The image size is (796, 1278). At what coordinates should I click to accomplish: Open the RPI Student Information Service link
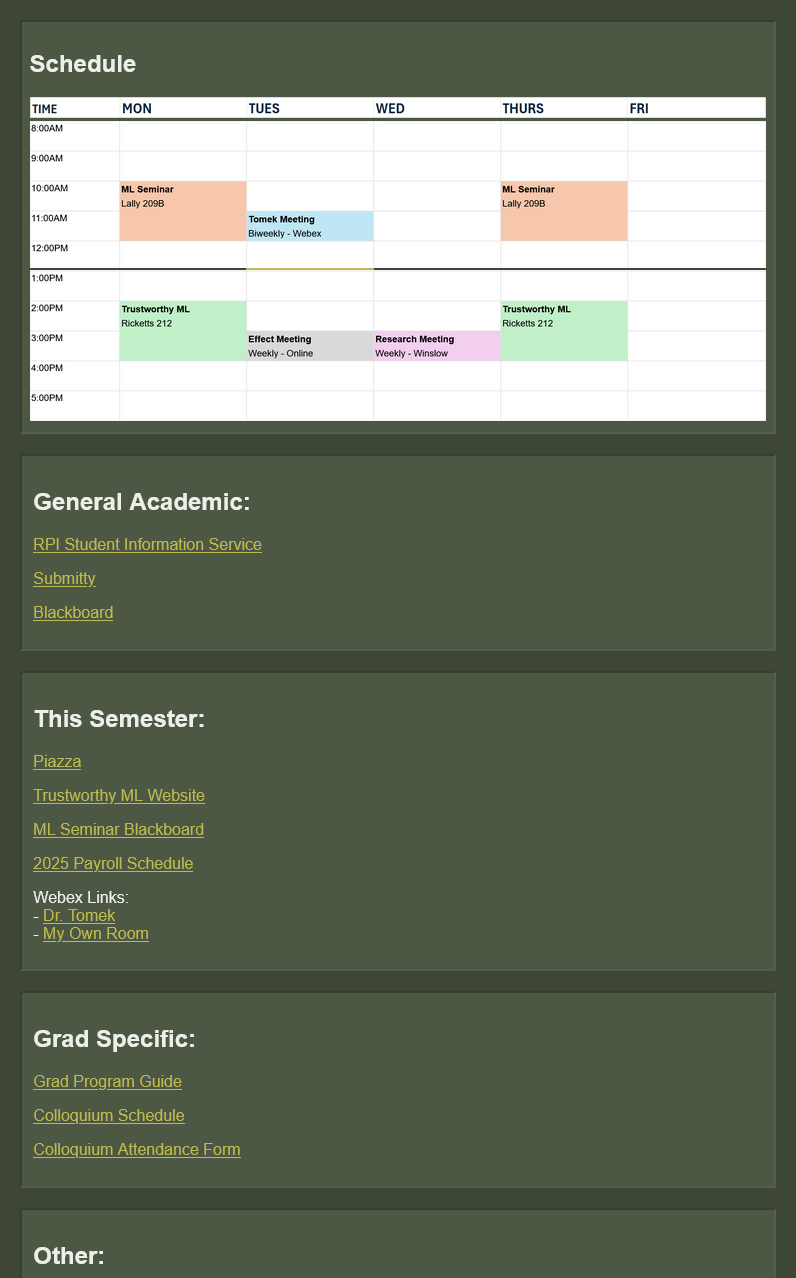pyautogui.click(x=147, y=545)
